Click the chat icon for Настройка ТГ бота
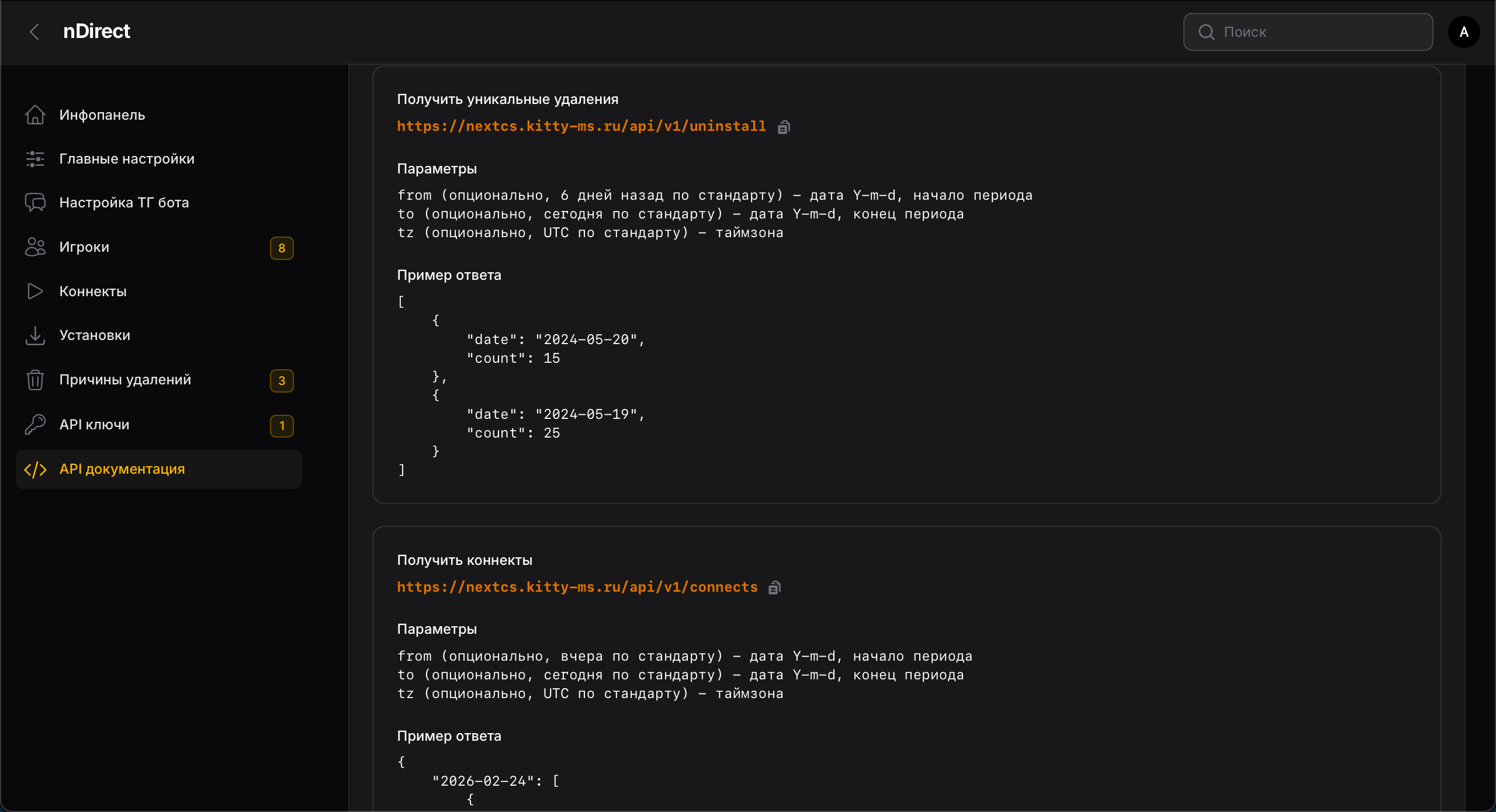This screenshot has width=1496, height=812. coord(35,203)
